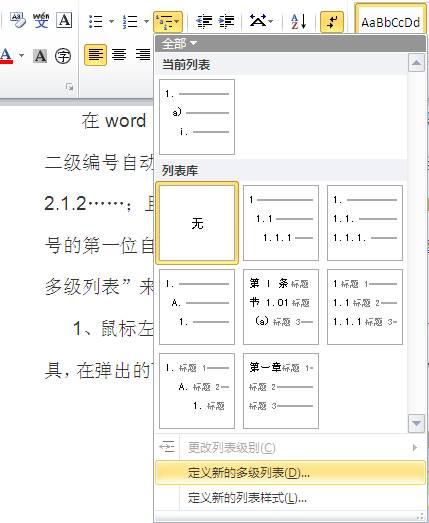The width and height of the screenshot is (429, 523).
Task: Click the Asian layout icon
Action: (258, 21)
